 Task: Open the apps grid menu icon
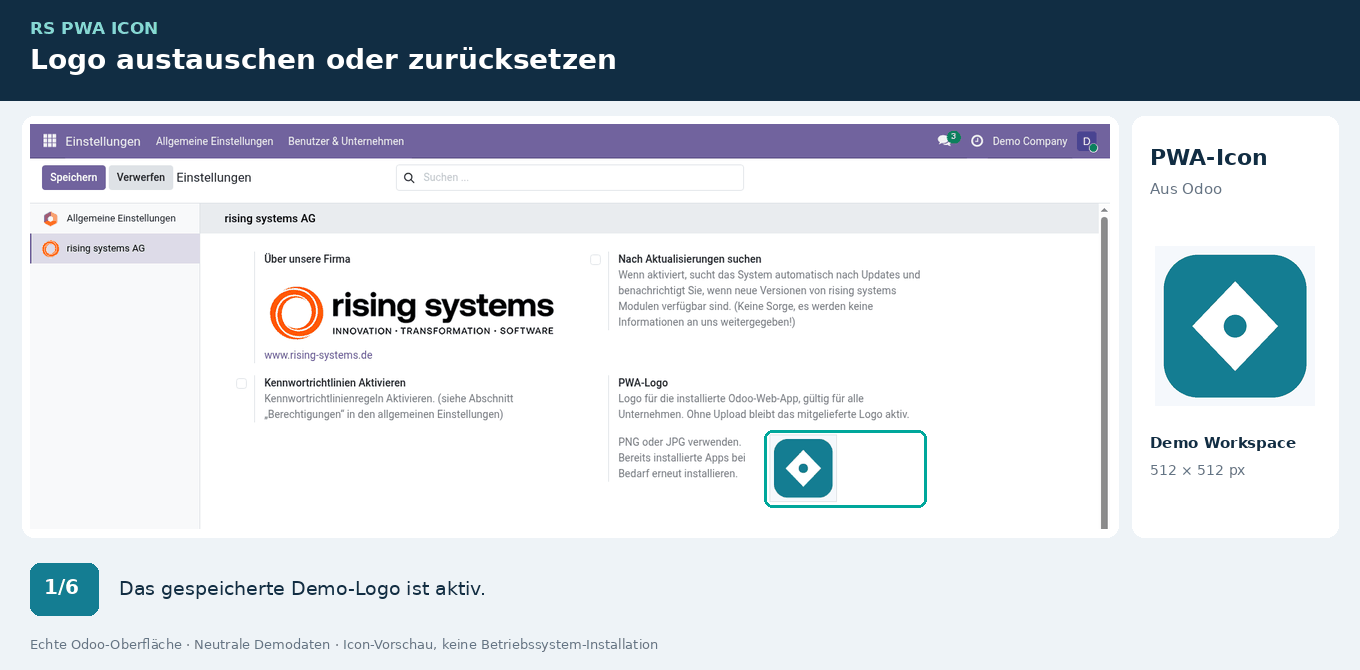coord(50,141)
